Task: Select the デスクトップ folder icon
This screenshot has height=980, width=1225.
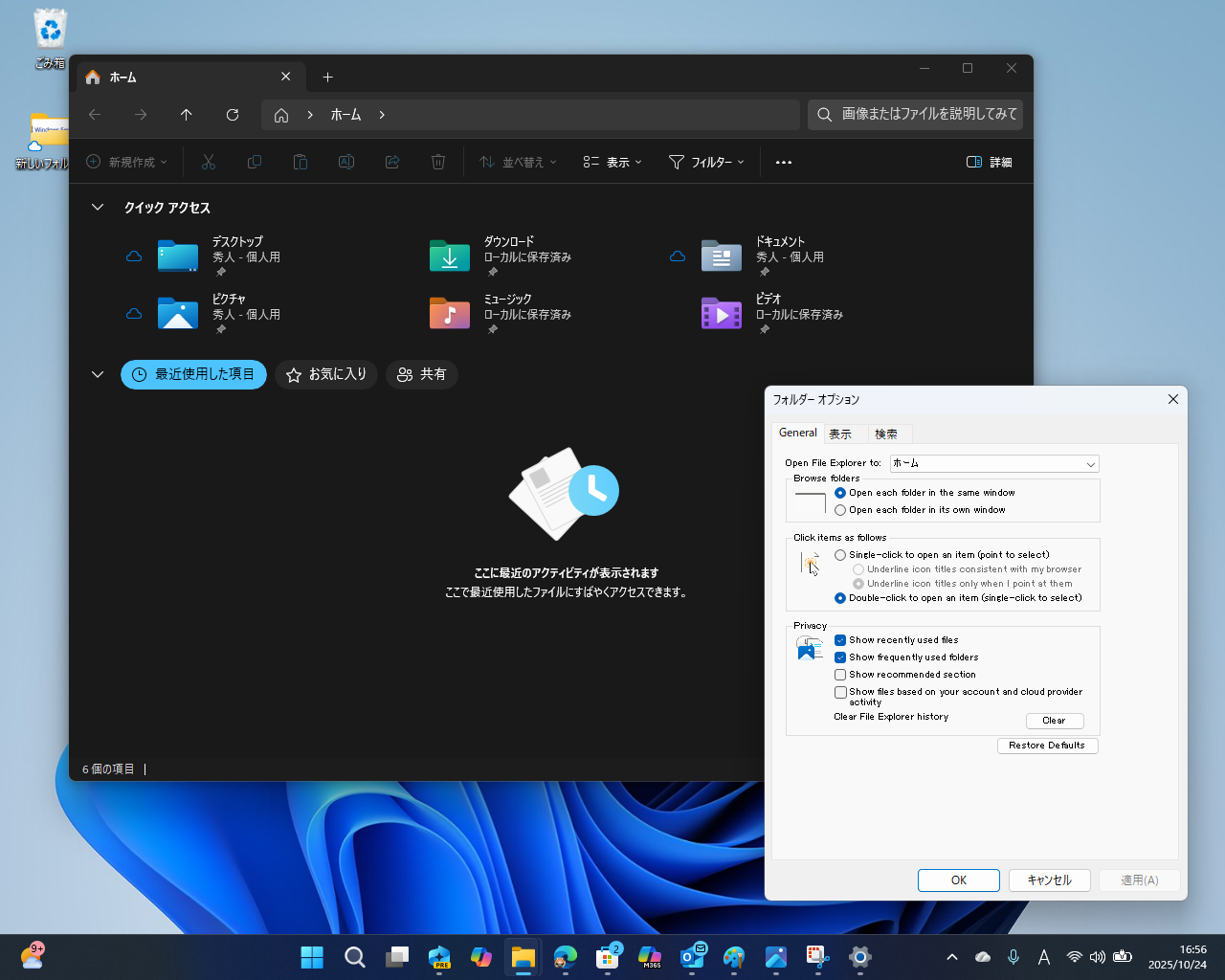Action: (x=178, y=256)
